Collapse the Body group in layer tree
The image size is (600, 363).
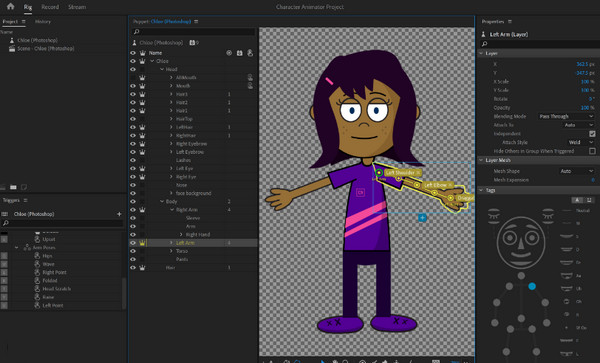[161, 202]
